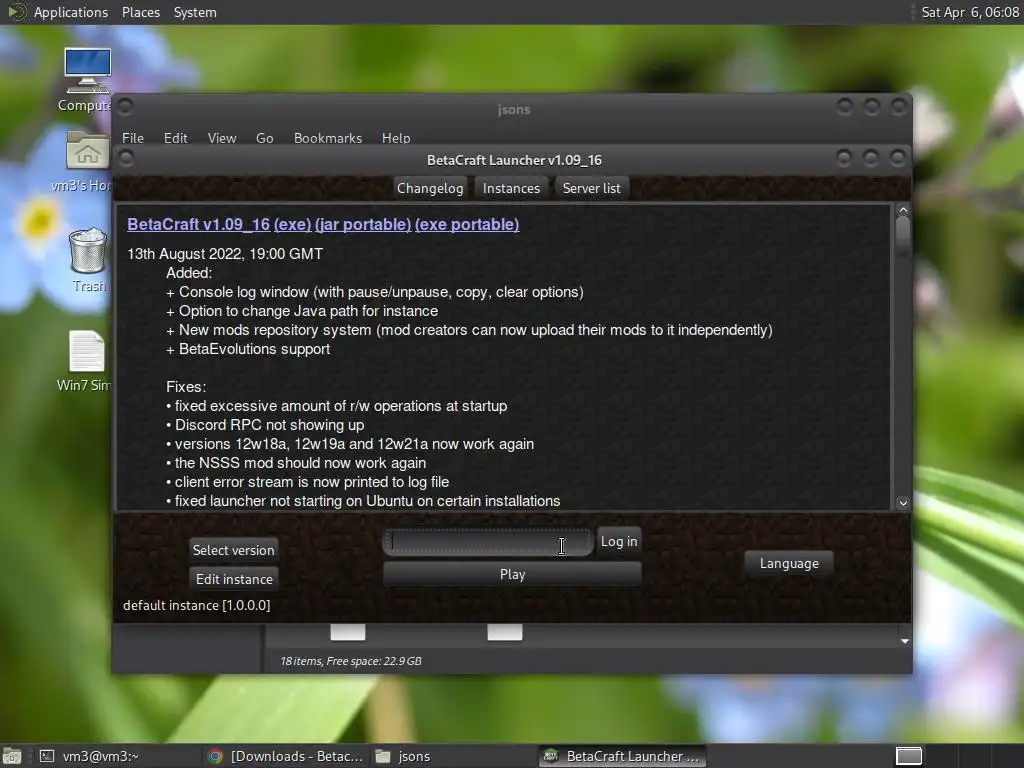Click the Instances tab button

511,188
